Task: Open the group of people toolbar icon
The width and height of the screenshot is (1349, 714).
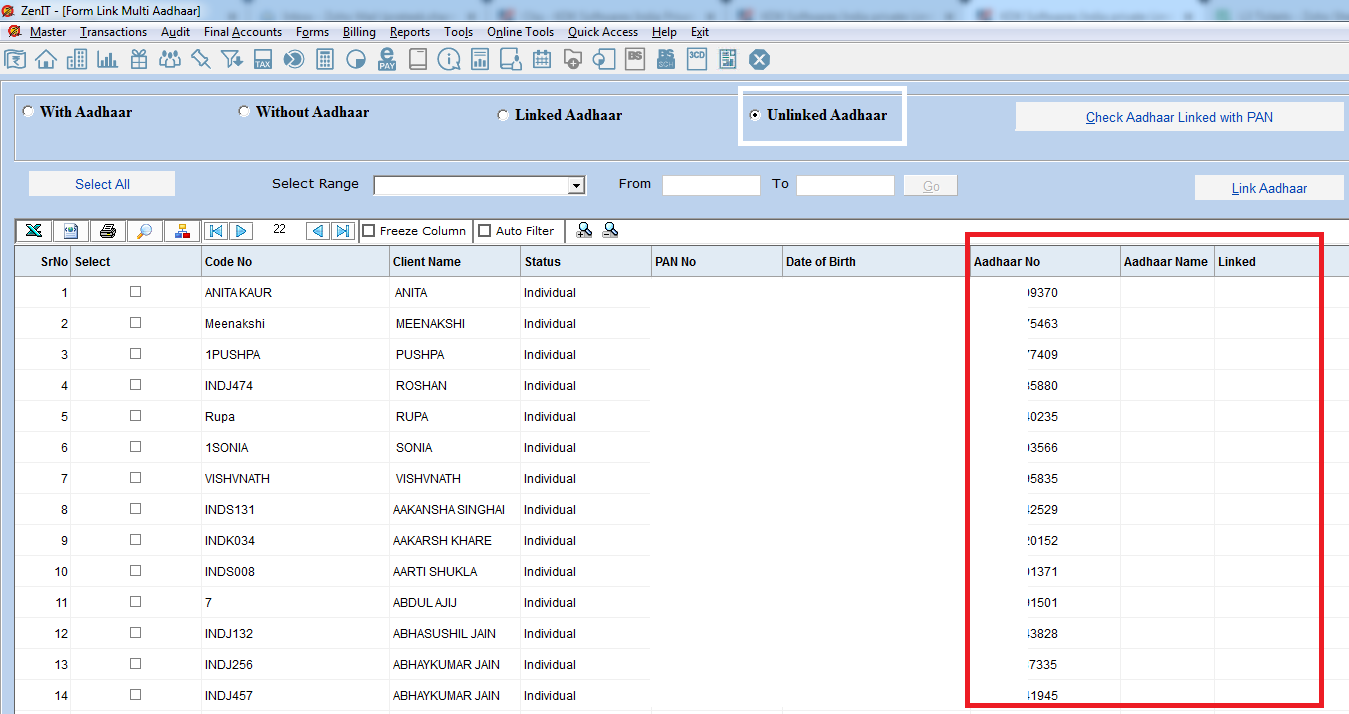Action: click(x=170, y=59)
